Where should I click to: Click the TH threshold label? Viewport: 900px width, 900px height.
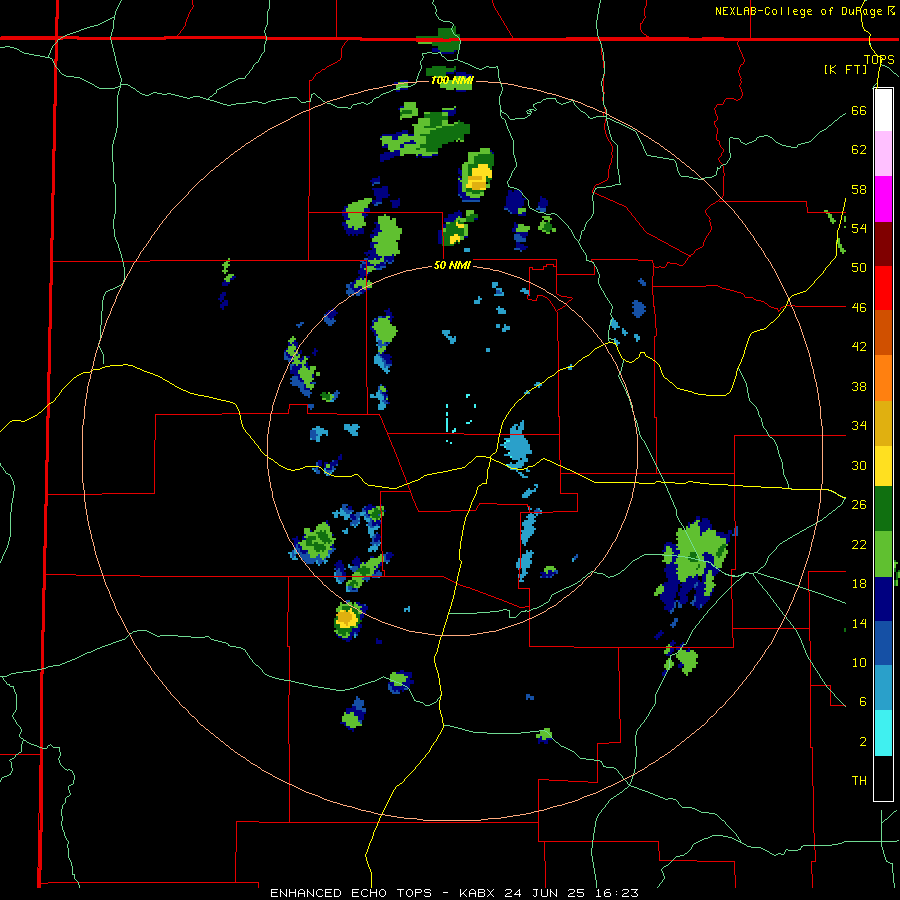pos(859,781)
